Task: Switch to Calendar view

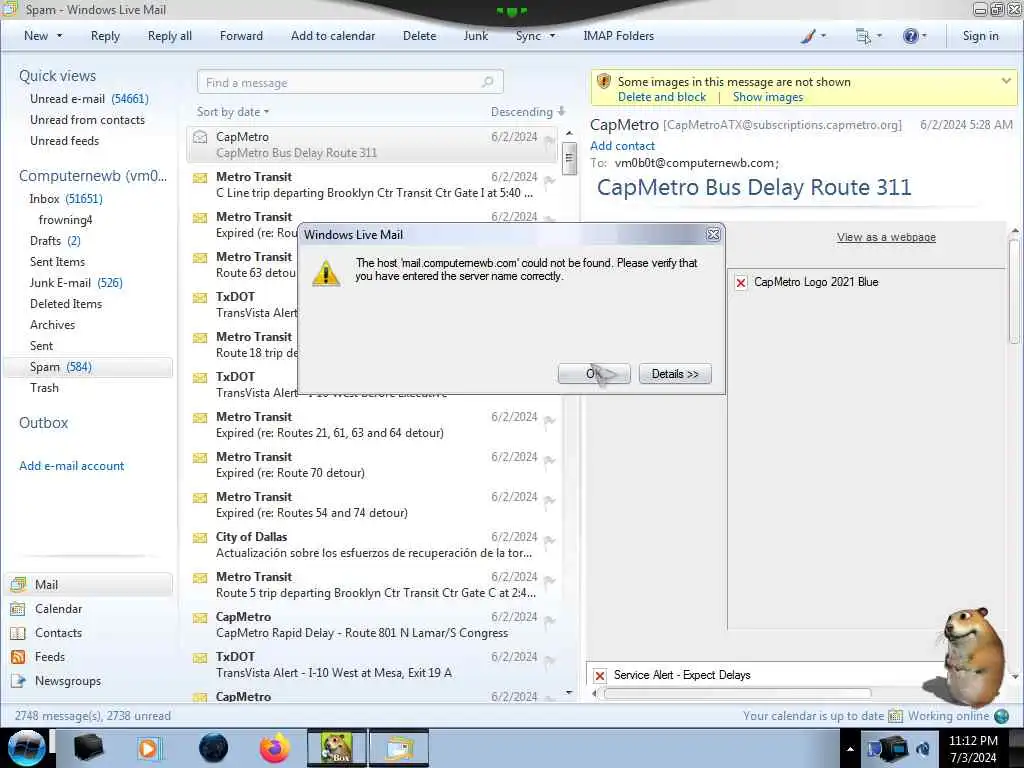Action: [58, 609]
